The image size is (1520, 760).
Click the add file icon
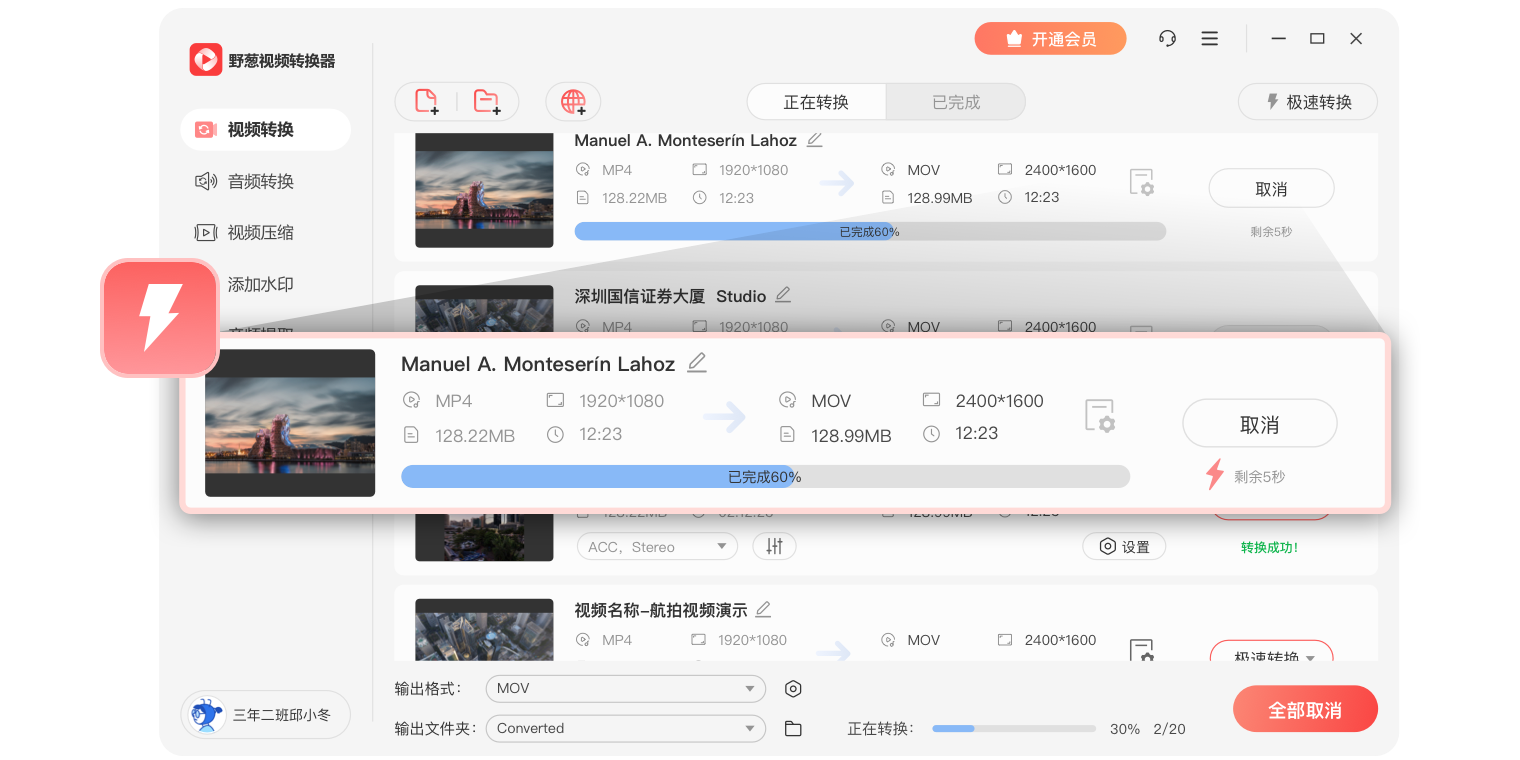(x=427, y=101)
